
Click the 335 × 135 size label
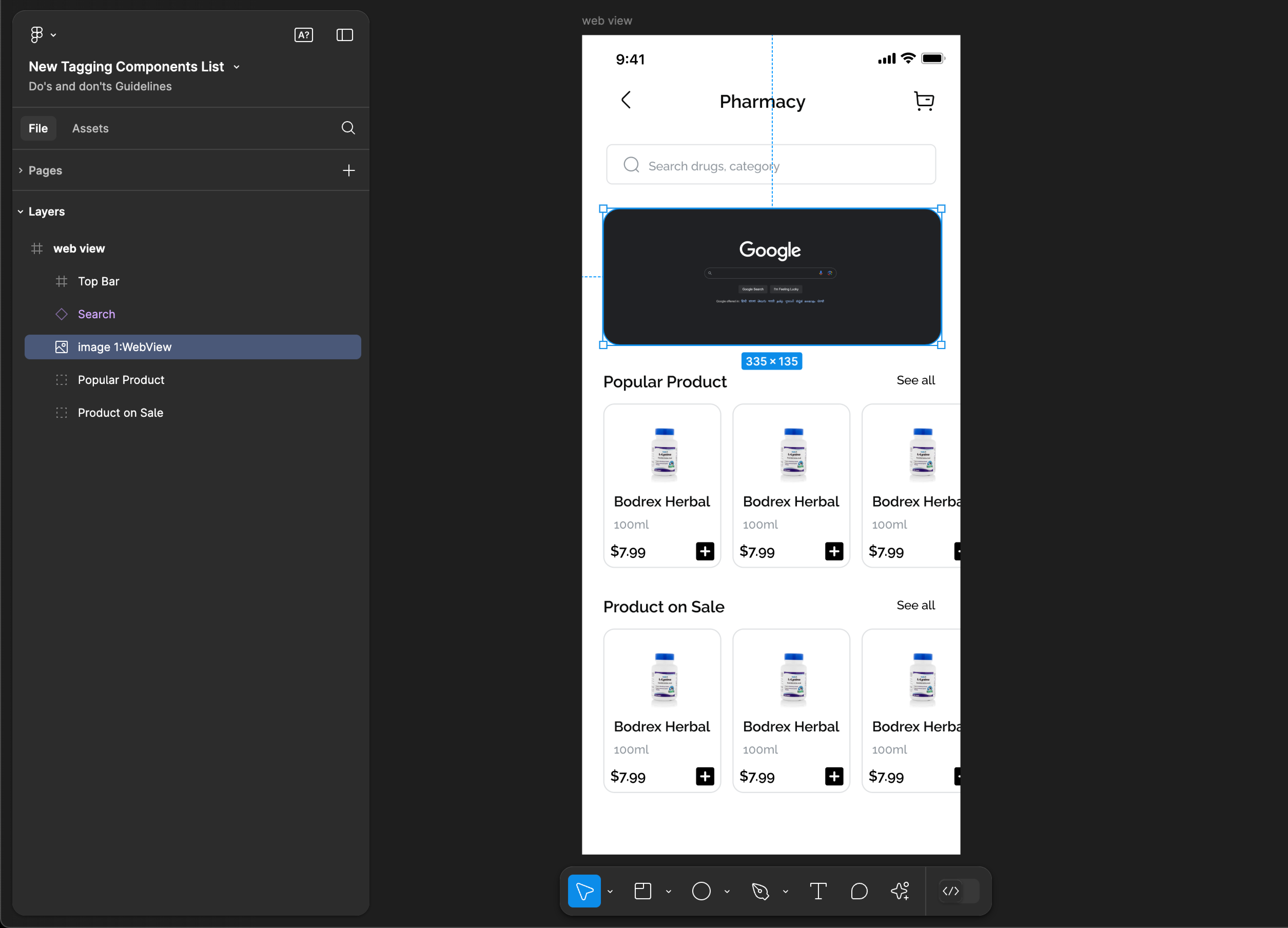[x=771, y=361]
